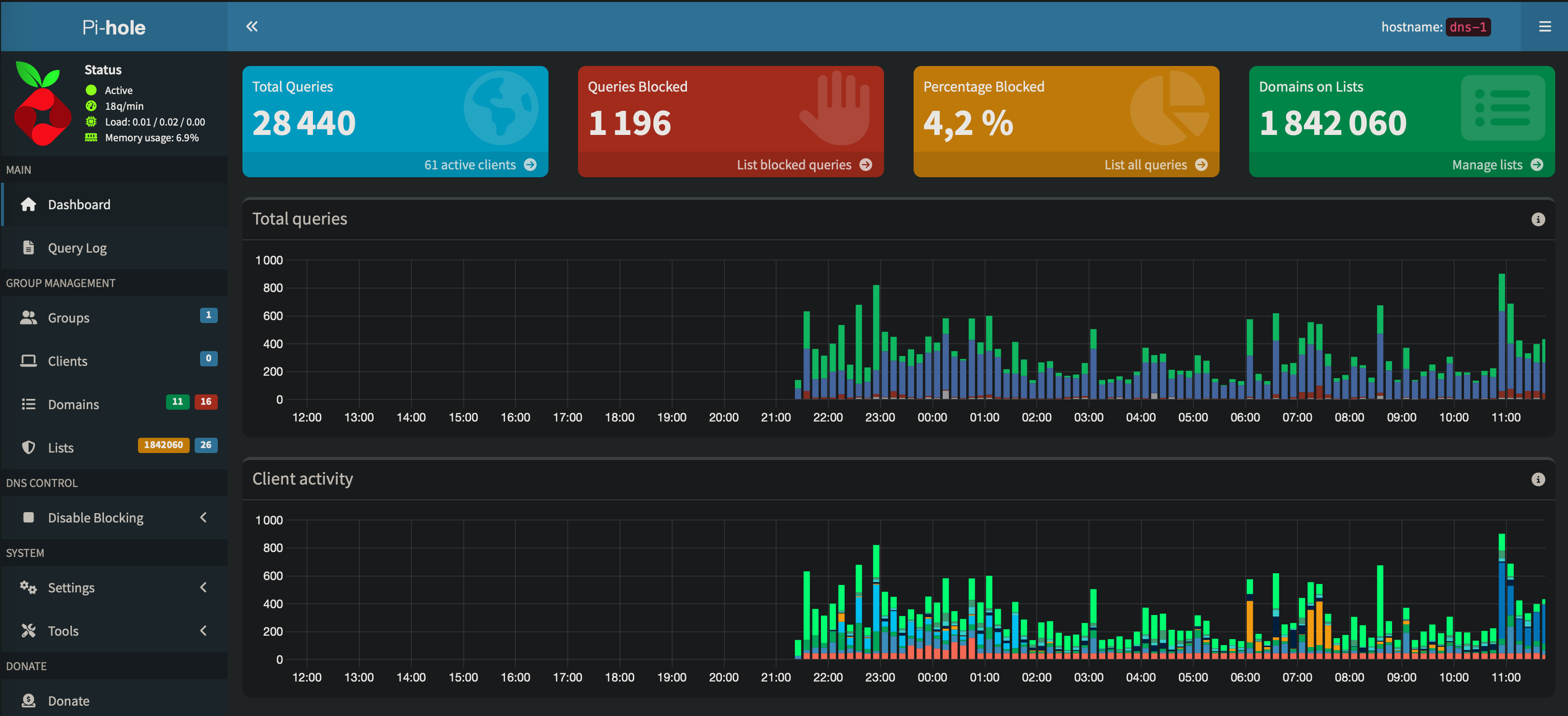Click the 61 active clients link

[470, 165]
